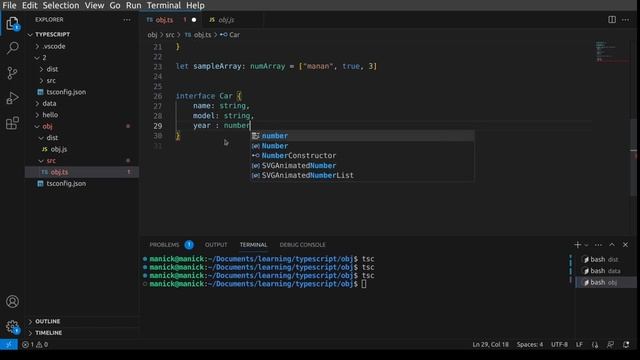Viewport: 640px width, 360px height.
Task: Switch to the Terminal panel tab
Action: pyautogui.click(x=253, y=245)
